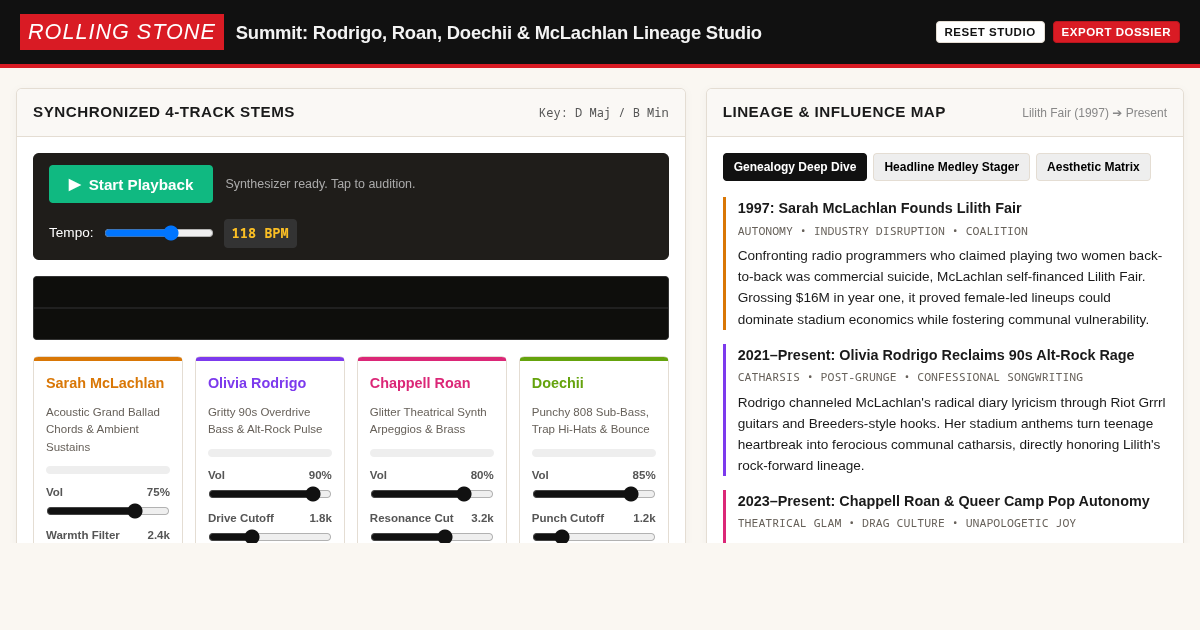The image size is (1200, 630).
Task: Adjust Chappell Roan's Resonance Cut slider
Action: coord(432,537)
